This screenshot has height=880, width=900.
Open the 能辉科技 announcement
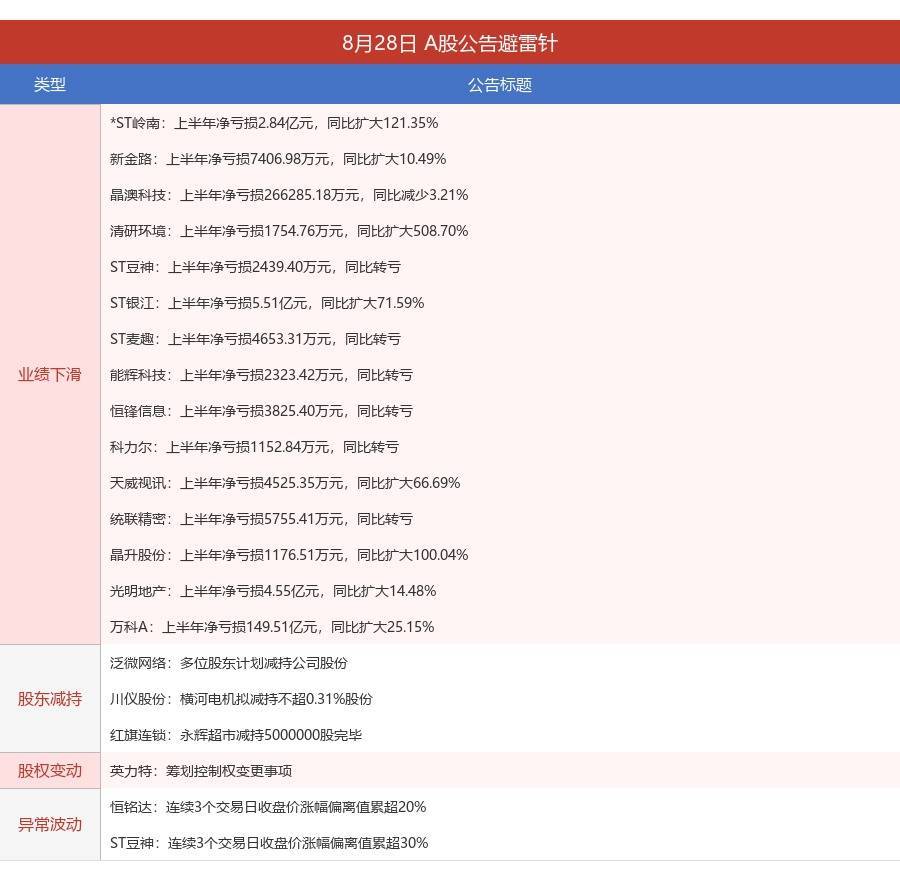coord(261,375)
